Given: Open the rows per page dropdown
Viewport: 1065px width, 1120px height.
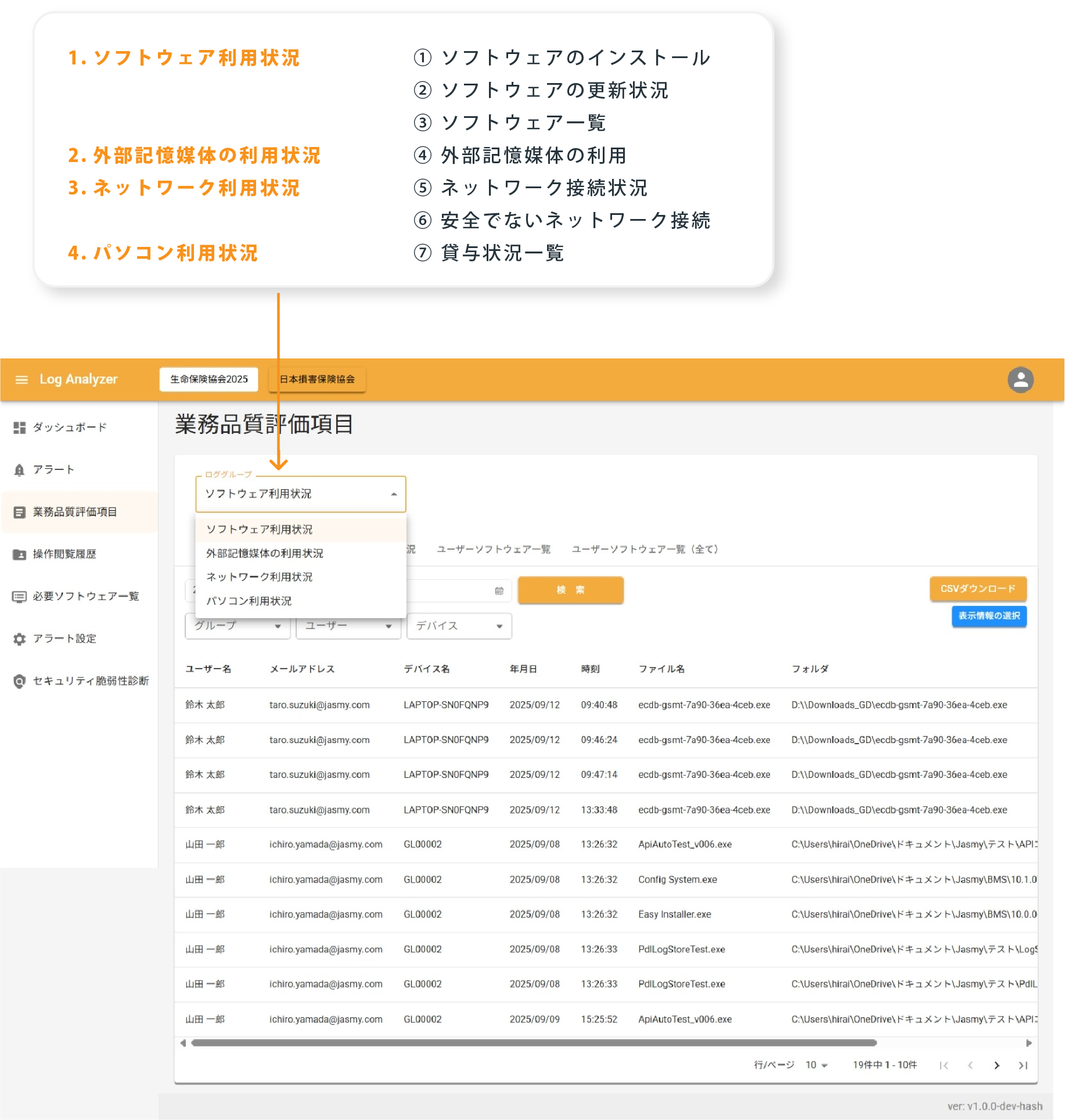Looking at the screenshot, I should point(816,1065).
